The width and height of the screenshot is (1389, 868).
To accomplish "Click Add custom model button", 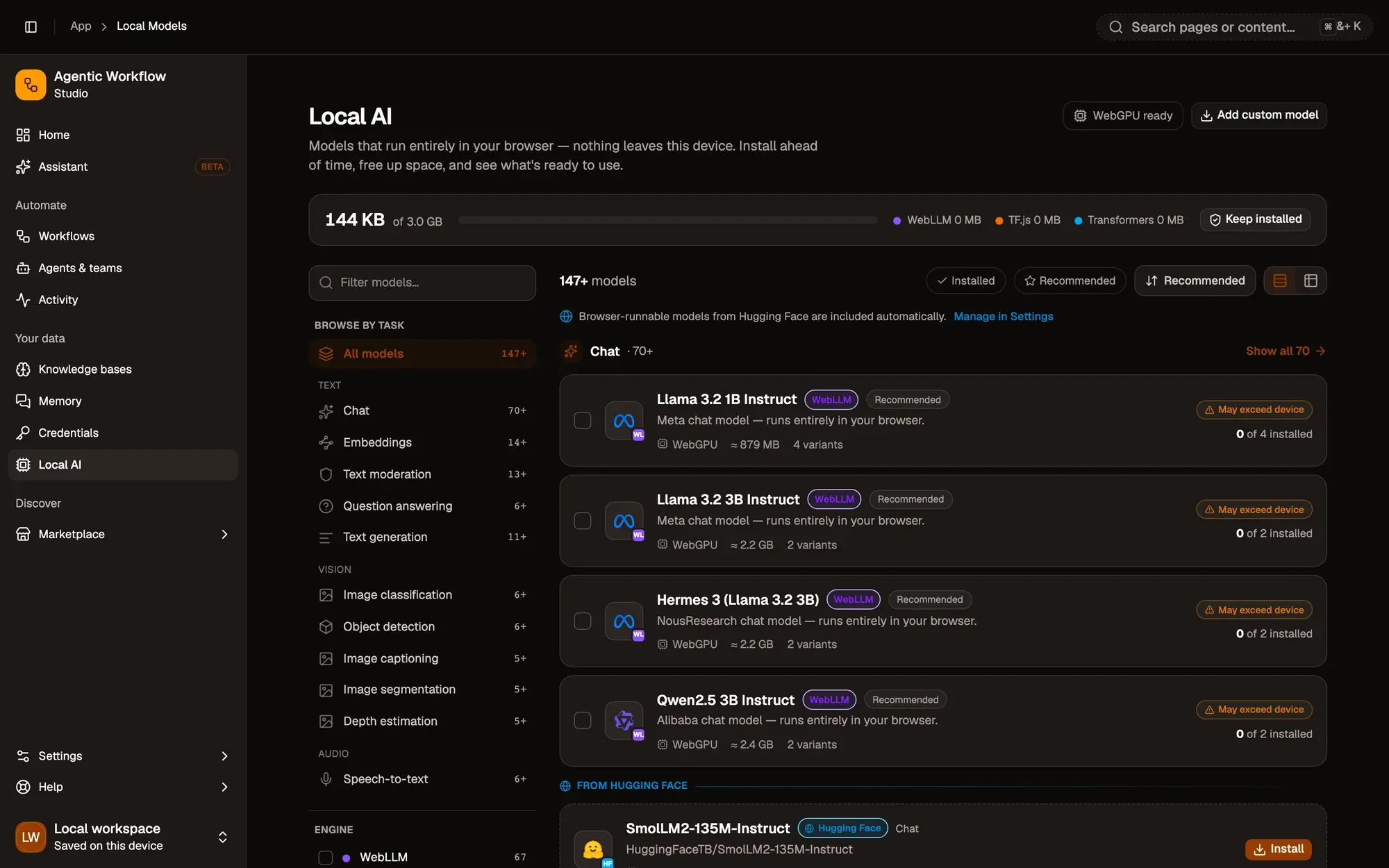I will tap(1258, 115).
